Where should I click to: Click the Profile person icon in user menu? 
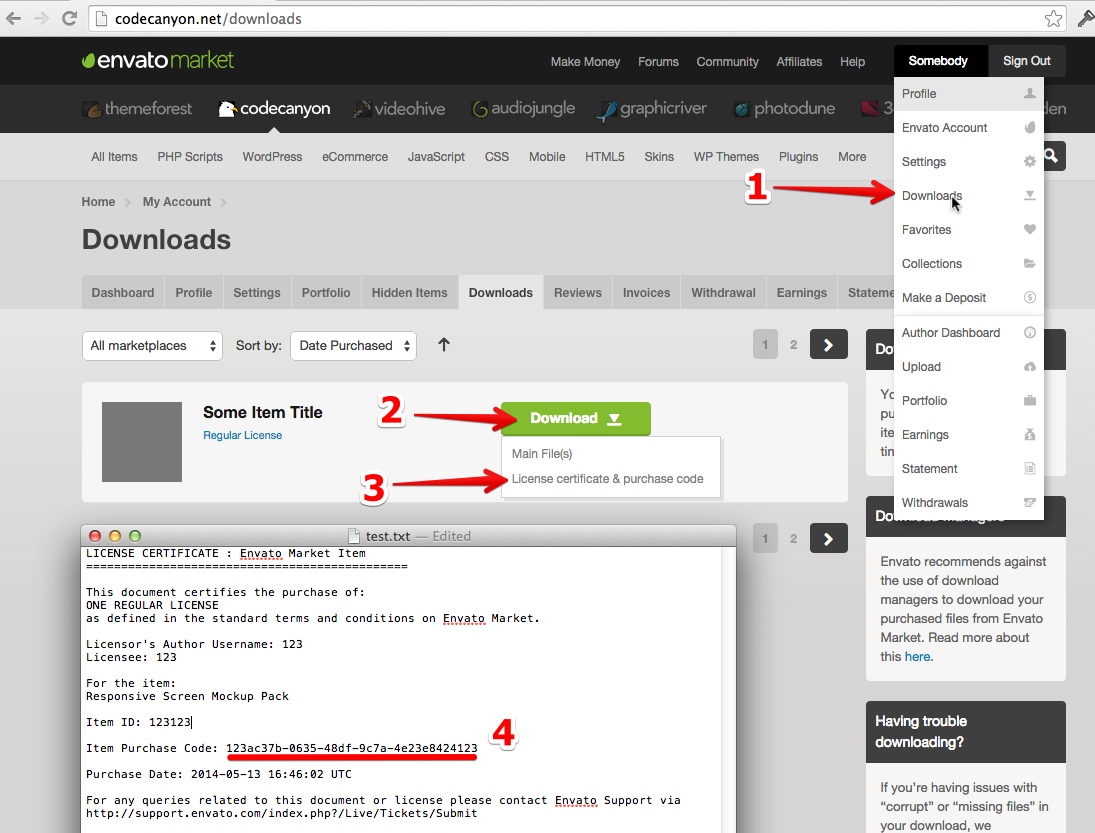coord(1029,94)
